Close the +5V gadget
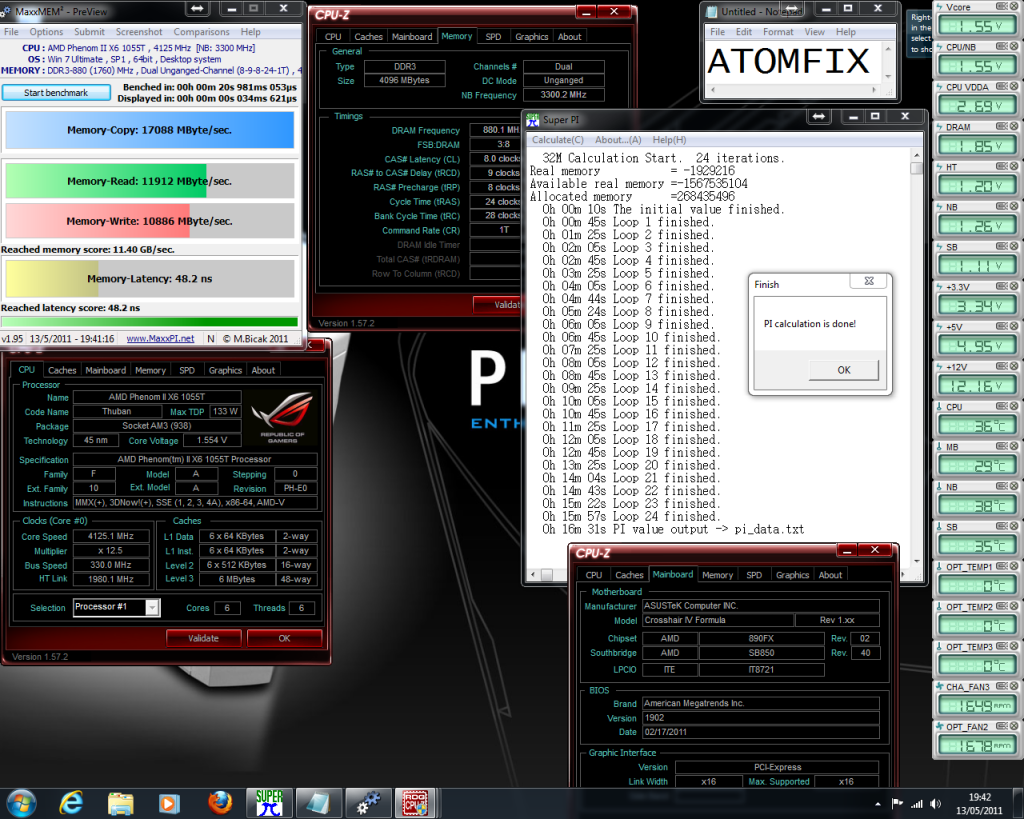This screenshot has height=819, width=1024. click(x=1014, y=327)
